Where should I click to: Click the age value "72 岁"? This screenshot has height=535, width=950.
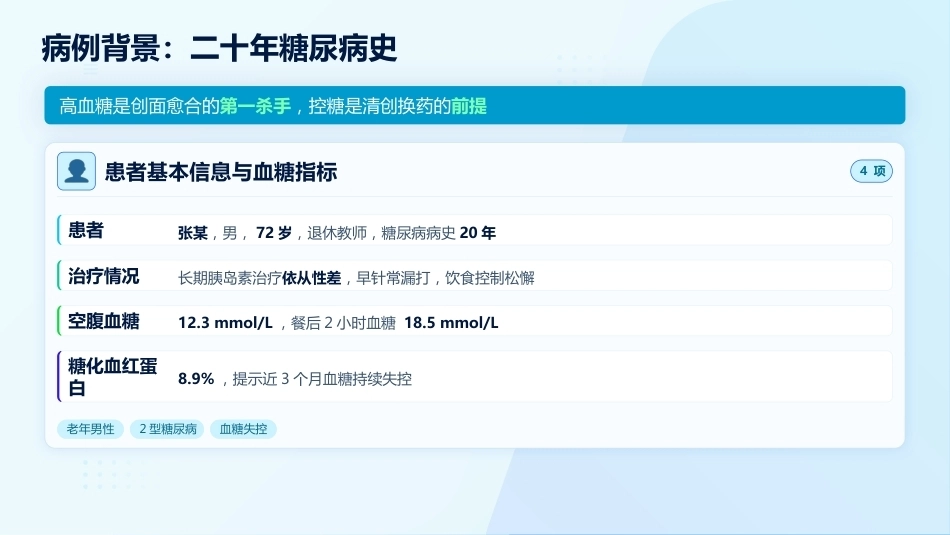tap(274, 233)
